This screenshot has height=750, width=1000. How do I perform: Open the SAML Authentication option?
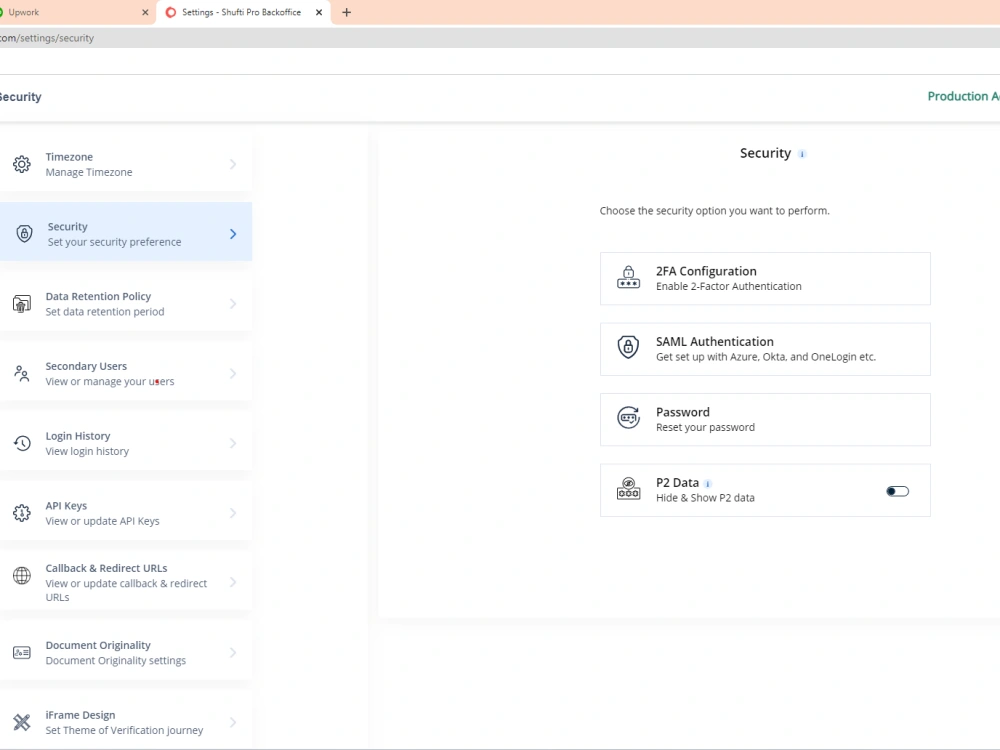[x=765, y=349]
